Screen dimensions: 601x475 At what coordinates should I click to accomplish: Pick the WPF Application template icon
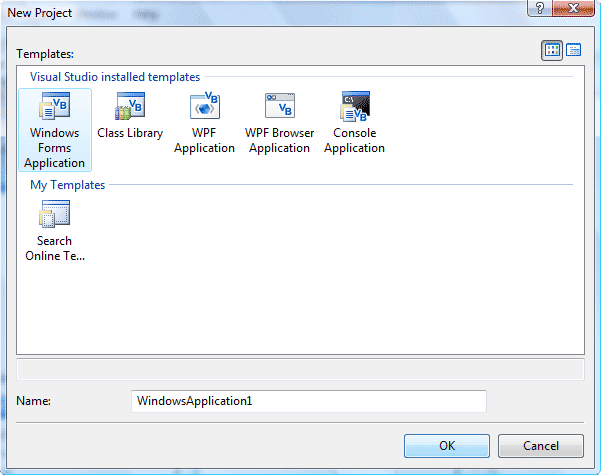tap(205, 106)
